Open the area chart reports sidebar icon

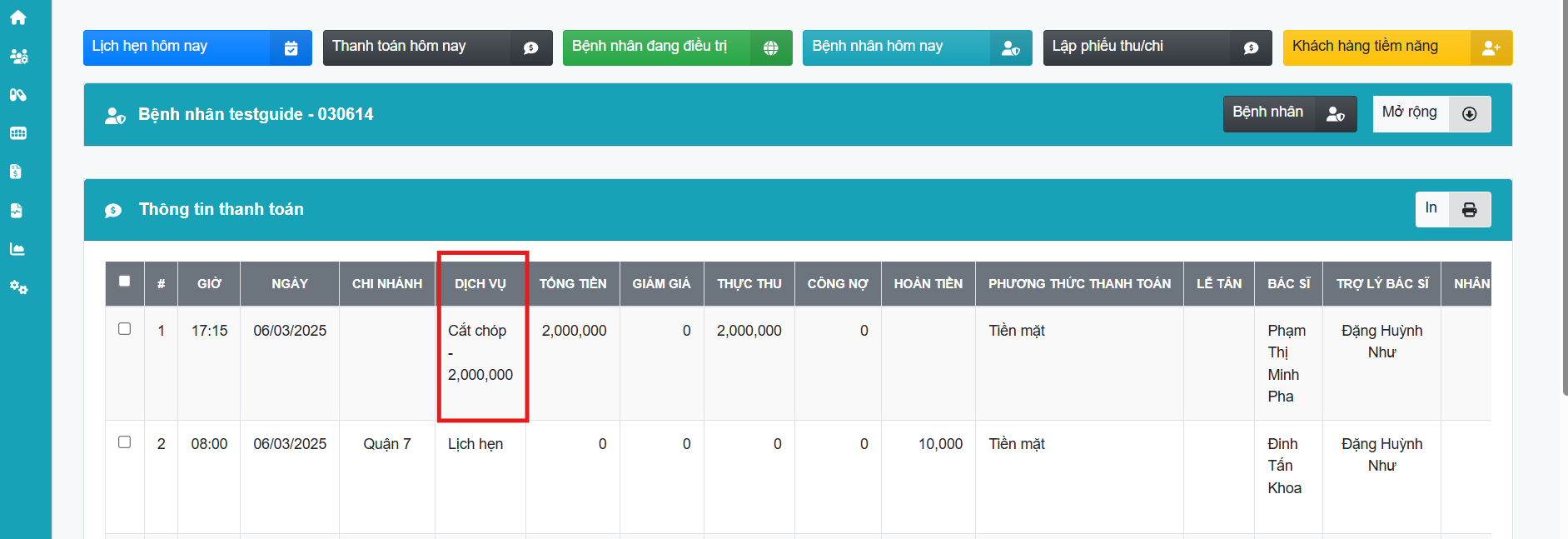pyautogui.click(x=17, y=249)
